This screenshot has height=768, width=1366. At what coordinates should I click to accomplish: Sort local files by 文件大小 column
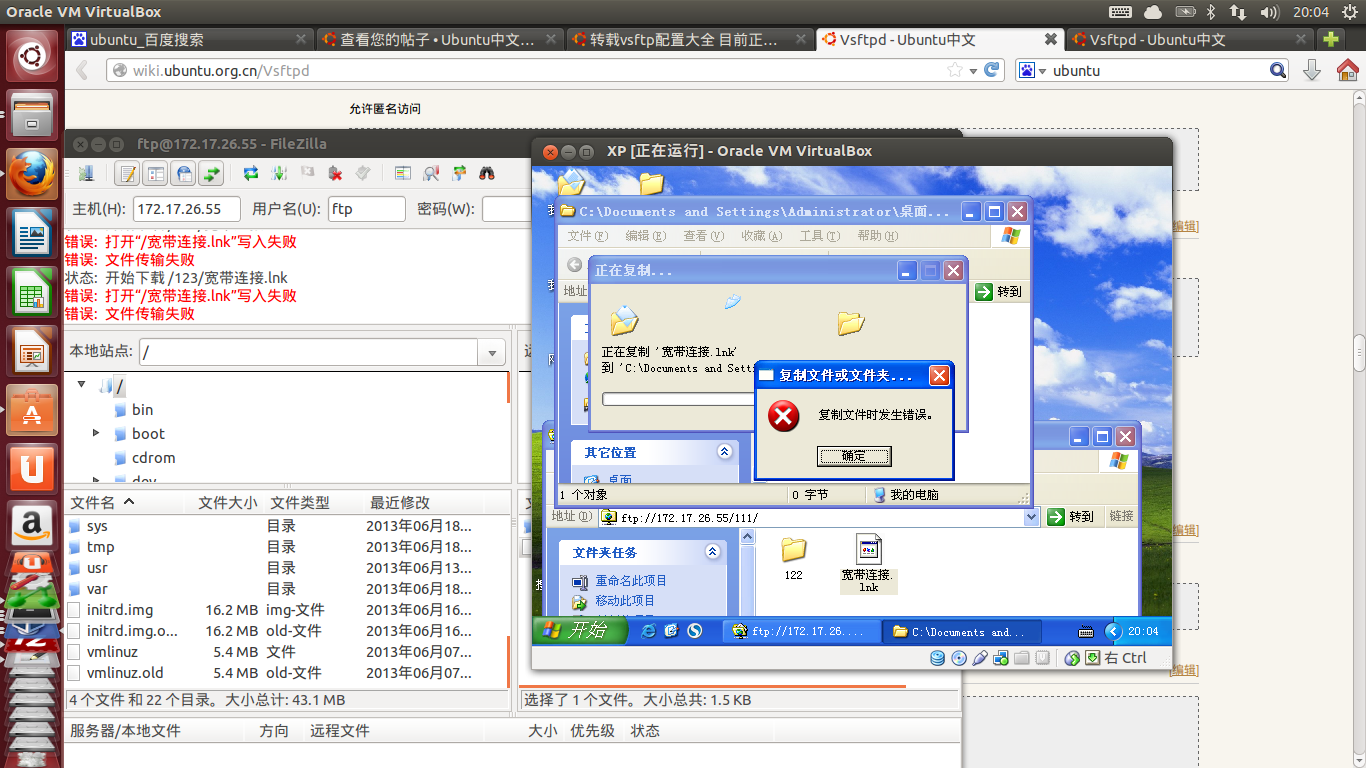[x=227, y=503]
